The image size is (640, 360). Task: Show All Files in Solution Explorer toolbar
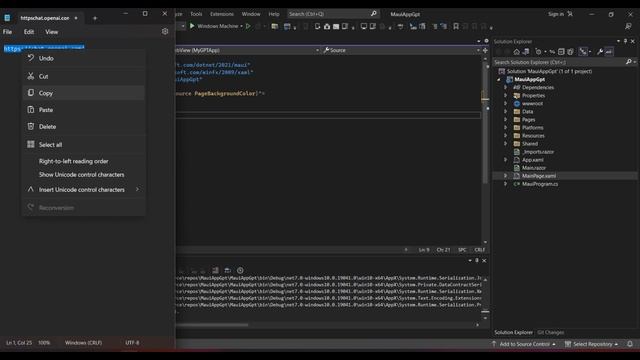pyautogui.click(x=570, y=52)
